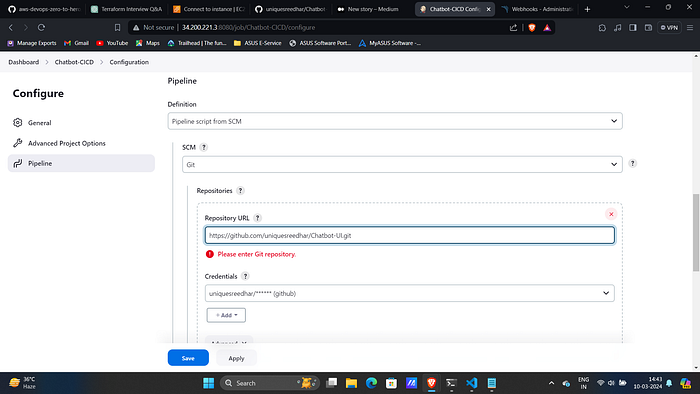Open Trailhead bookmark

click(x=197, y=43)
